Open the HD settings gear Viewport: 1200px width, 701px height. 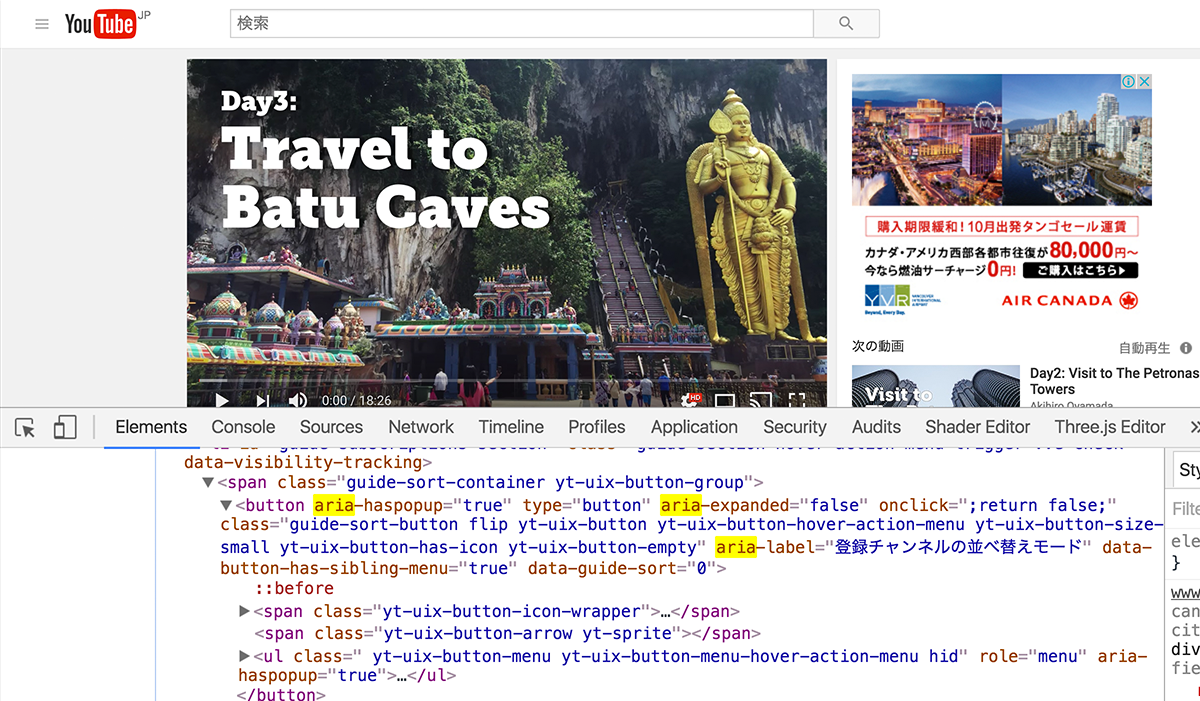click(690, 400)
